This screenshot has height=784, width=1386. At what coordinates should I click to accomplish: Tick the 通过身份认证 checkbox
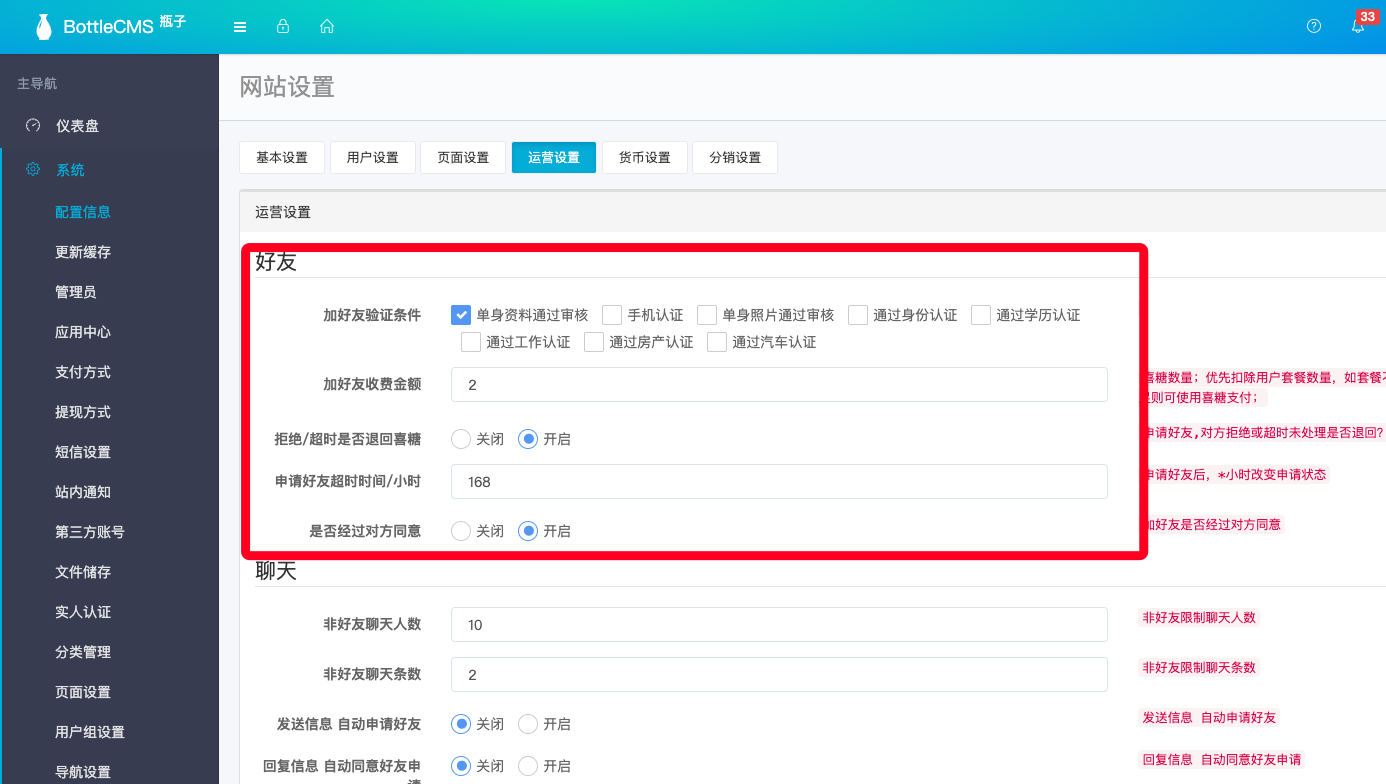[858, 315]
